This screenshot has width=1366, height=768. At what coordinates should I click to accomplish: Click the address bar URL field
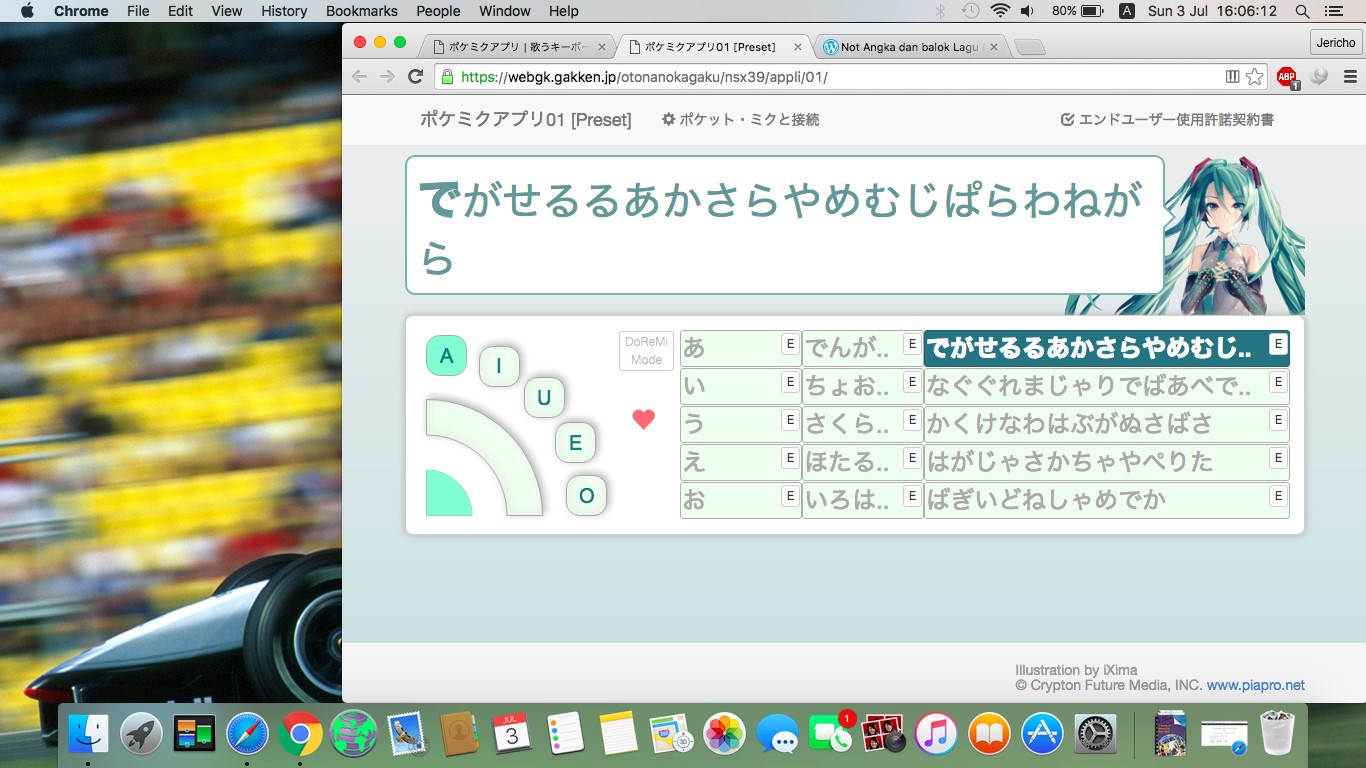(x=830, y=77)
